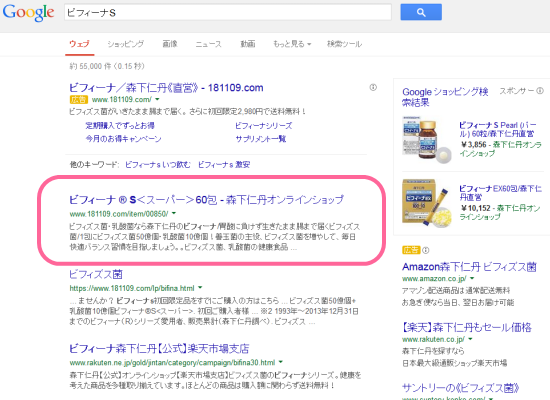The image size is (550, 400).
Task: Click the price text ¥3,856
Action: [474, 145]
